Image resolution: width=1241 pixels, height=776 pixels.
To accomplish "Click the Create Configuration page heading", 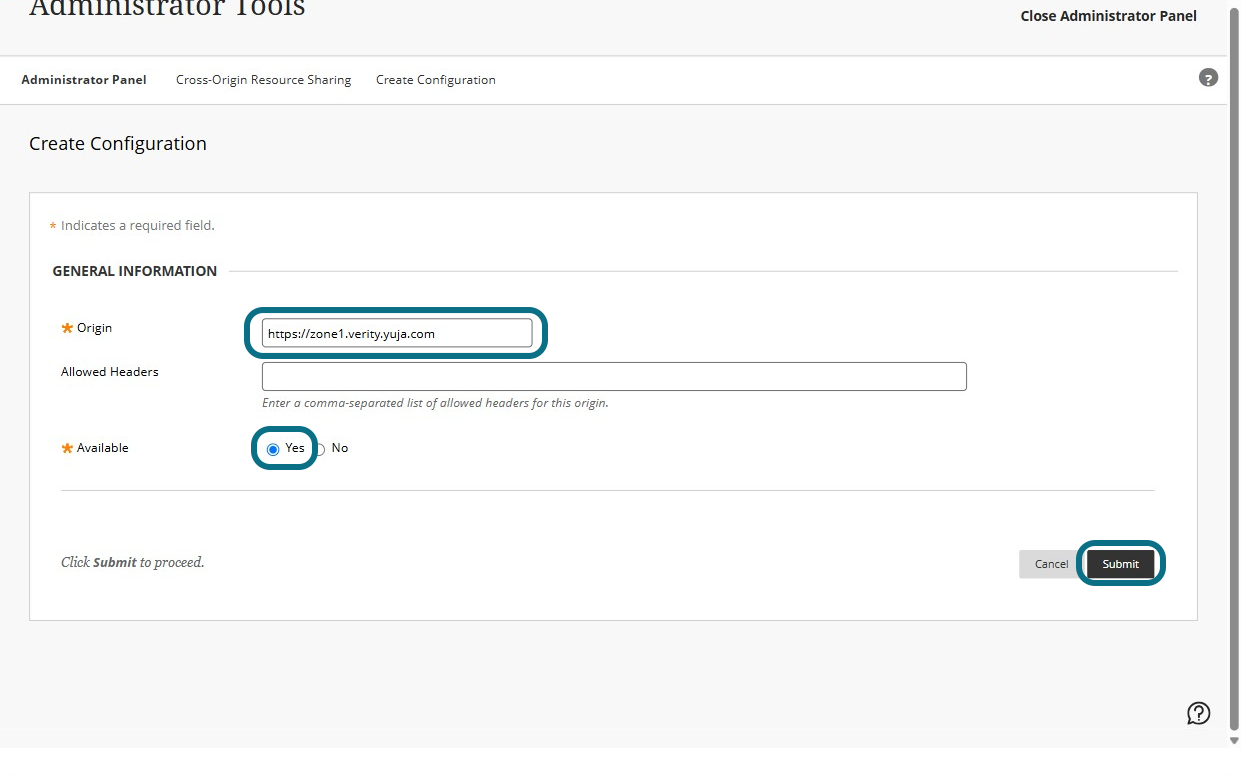I will tap(118, 144).
